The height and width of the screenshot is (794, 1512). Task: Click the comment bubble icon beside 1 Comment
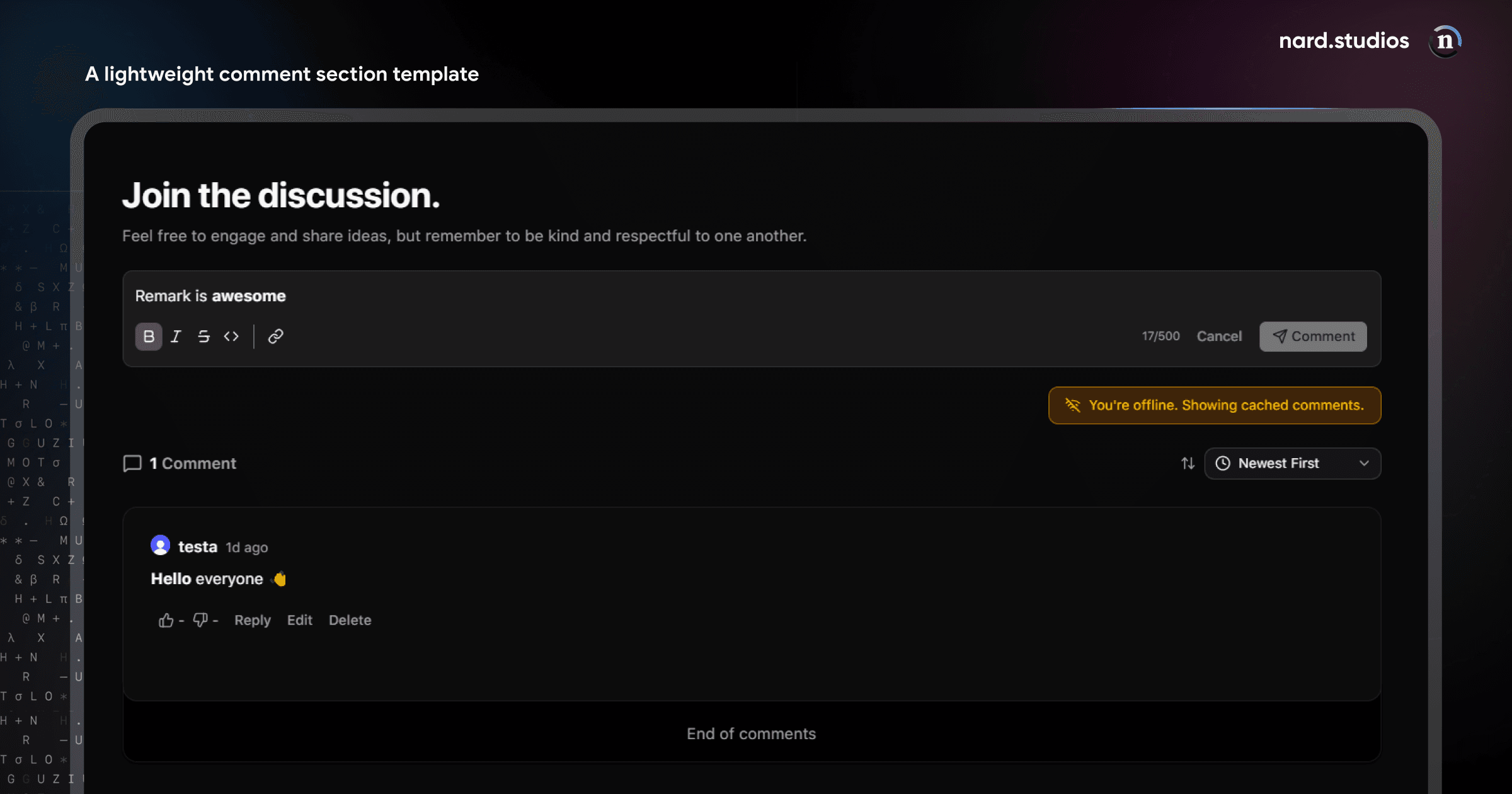[x=132, y=464]
